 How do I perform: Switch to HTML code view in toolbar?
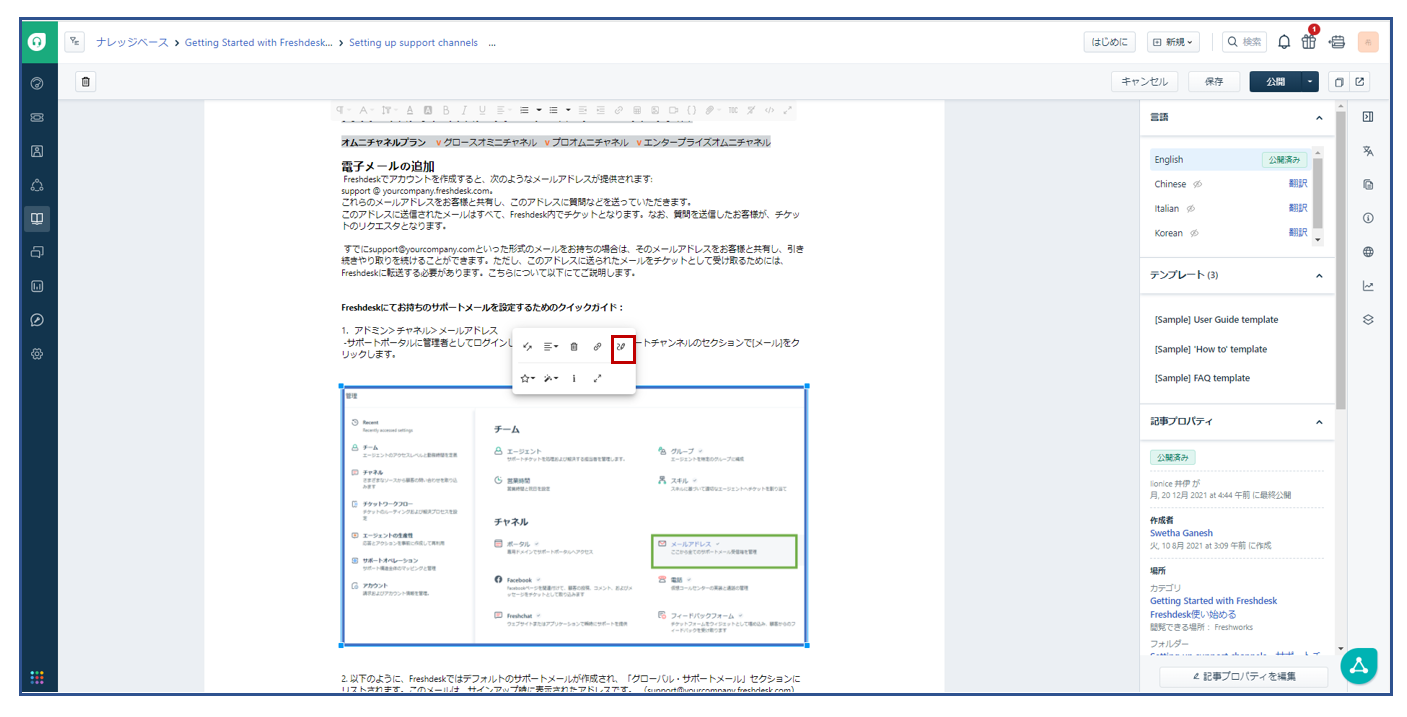pos(769,110)
